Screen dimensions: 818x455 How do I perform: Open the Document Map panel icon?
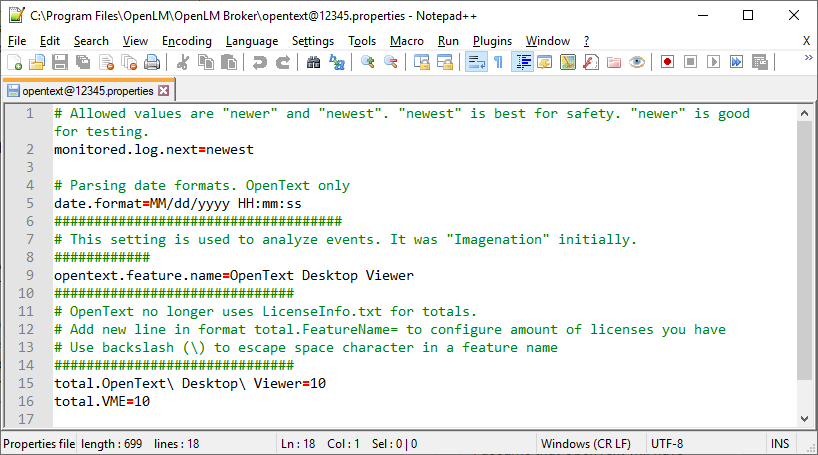point(567,62)
